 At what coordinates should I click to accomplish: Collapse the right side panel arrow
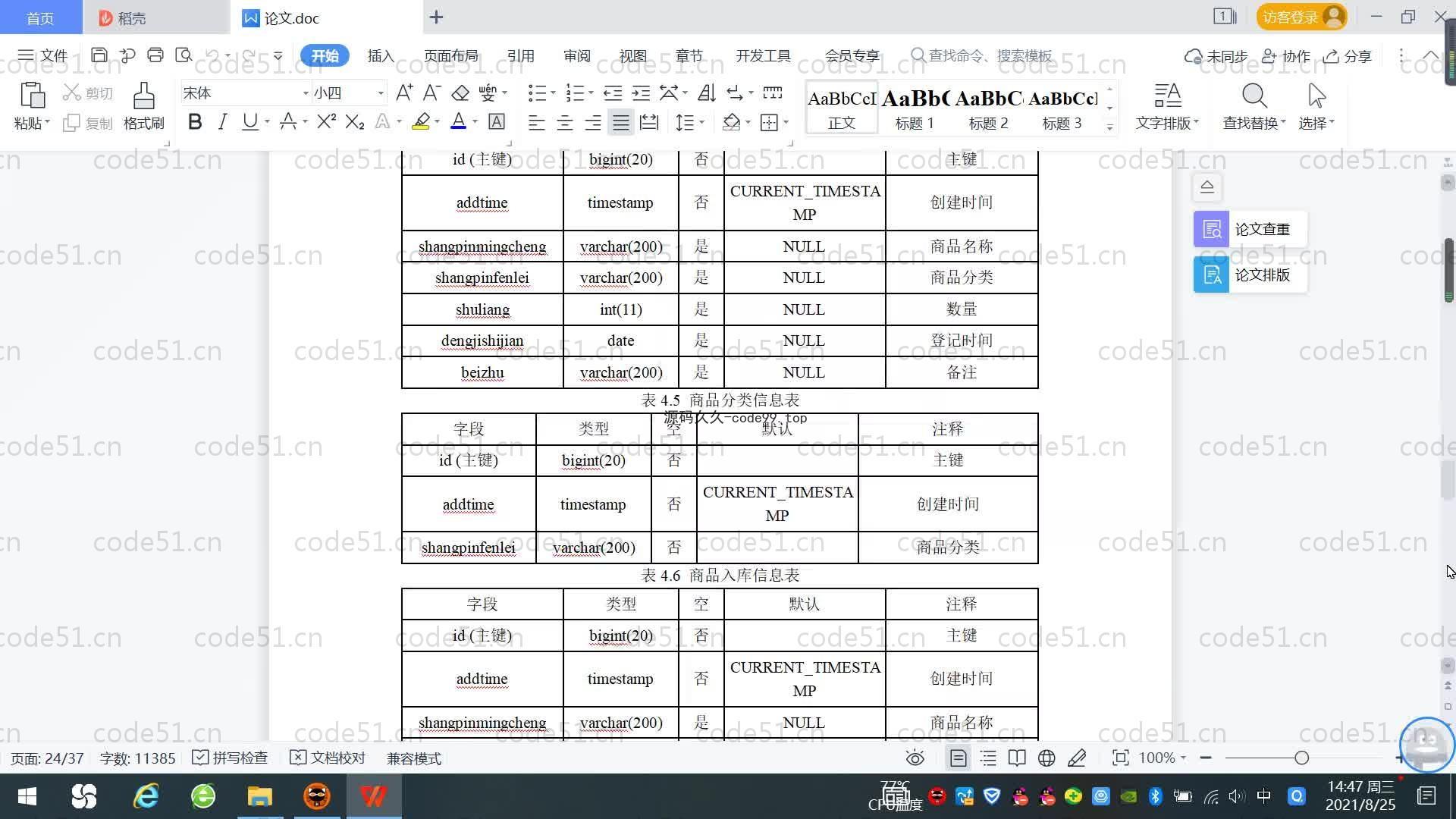(x=1207, y=187)
